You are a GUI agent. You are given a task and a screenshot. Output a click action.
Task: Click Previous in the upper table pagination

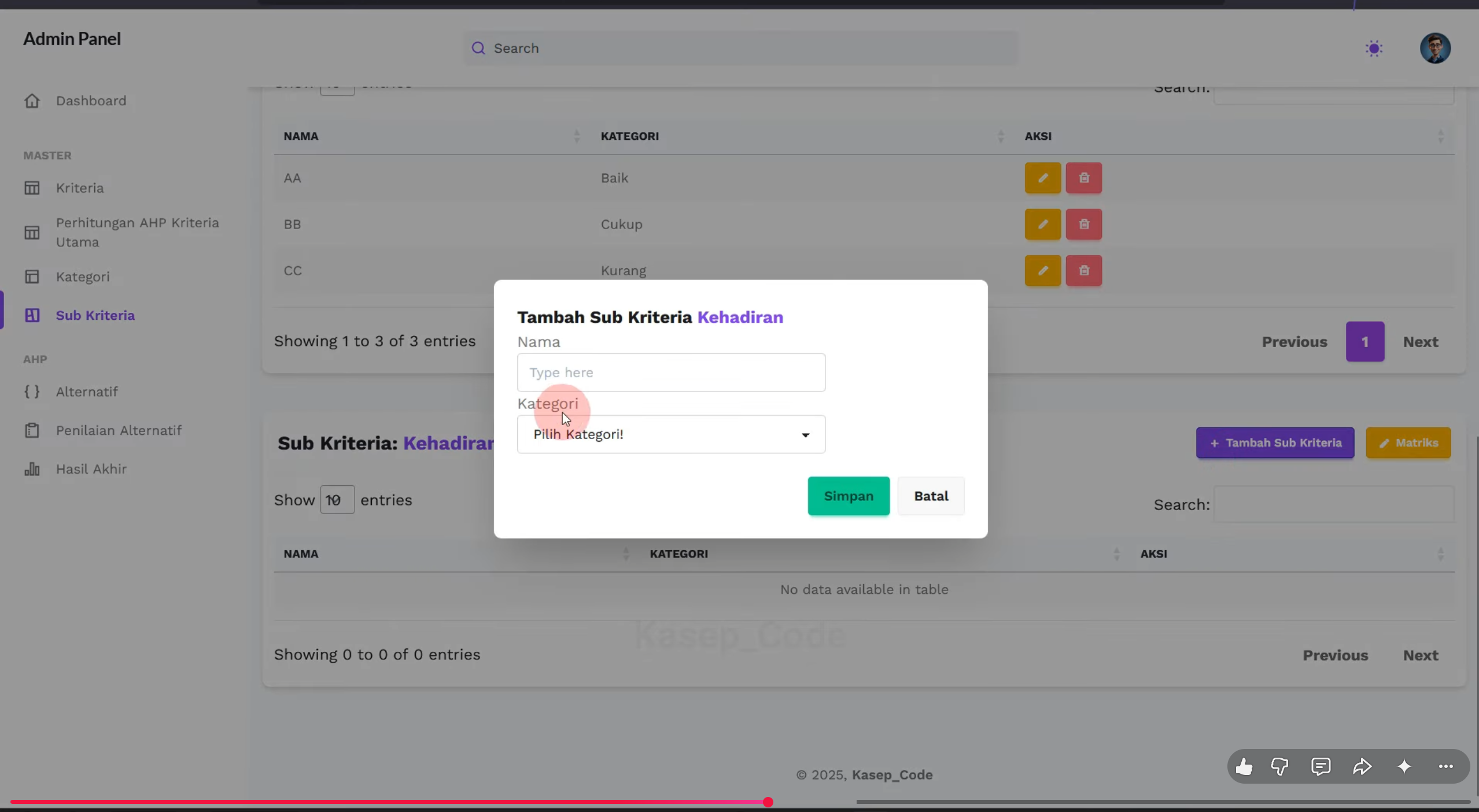(x=1294, y=342)
